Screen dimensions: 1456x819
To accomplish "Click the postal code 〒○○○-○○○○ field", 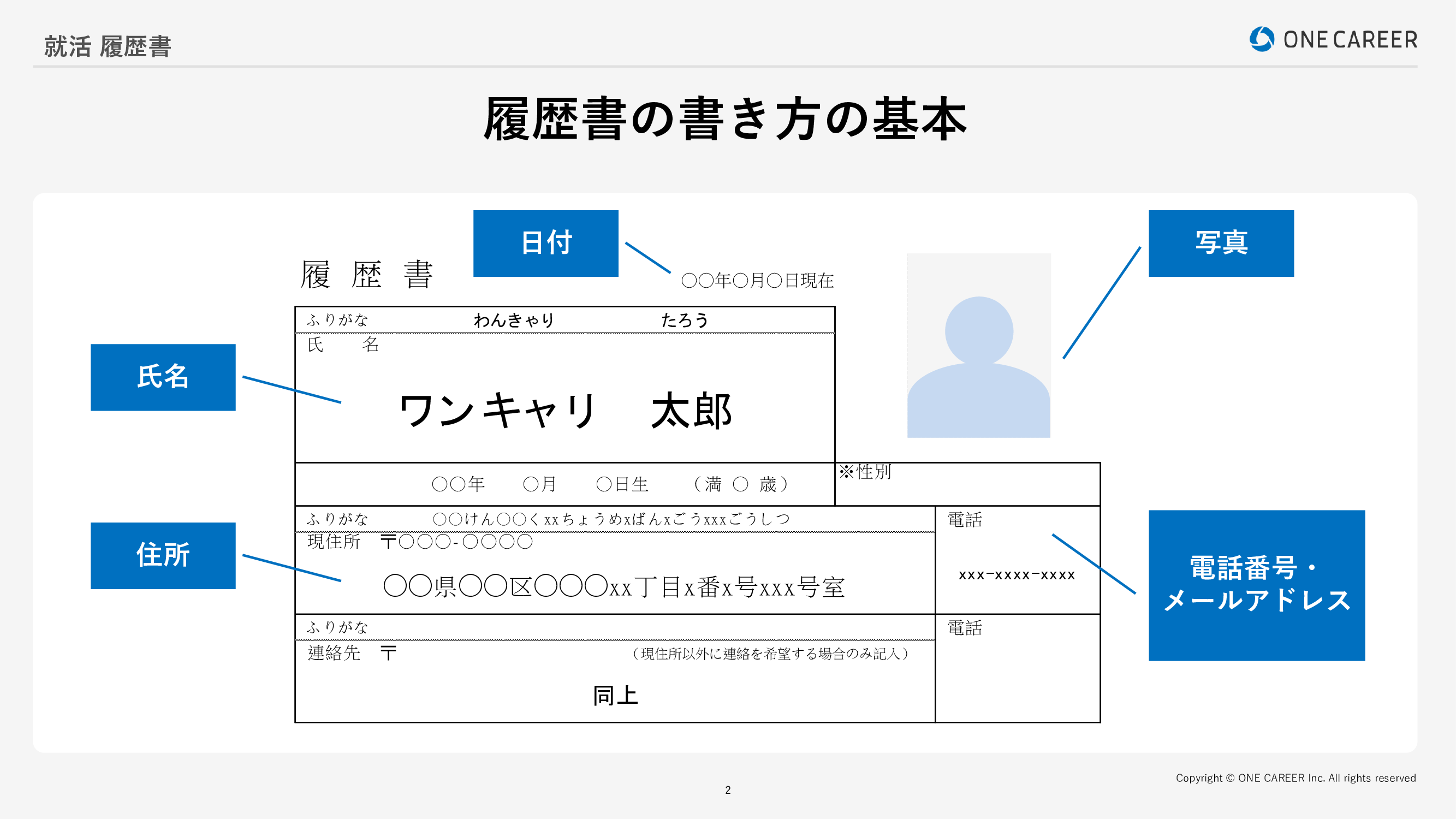I will click(456, 542).
